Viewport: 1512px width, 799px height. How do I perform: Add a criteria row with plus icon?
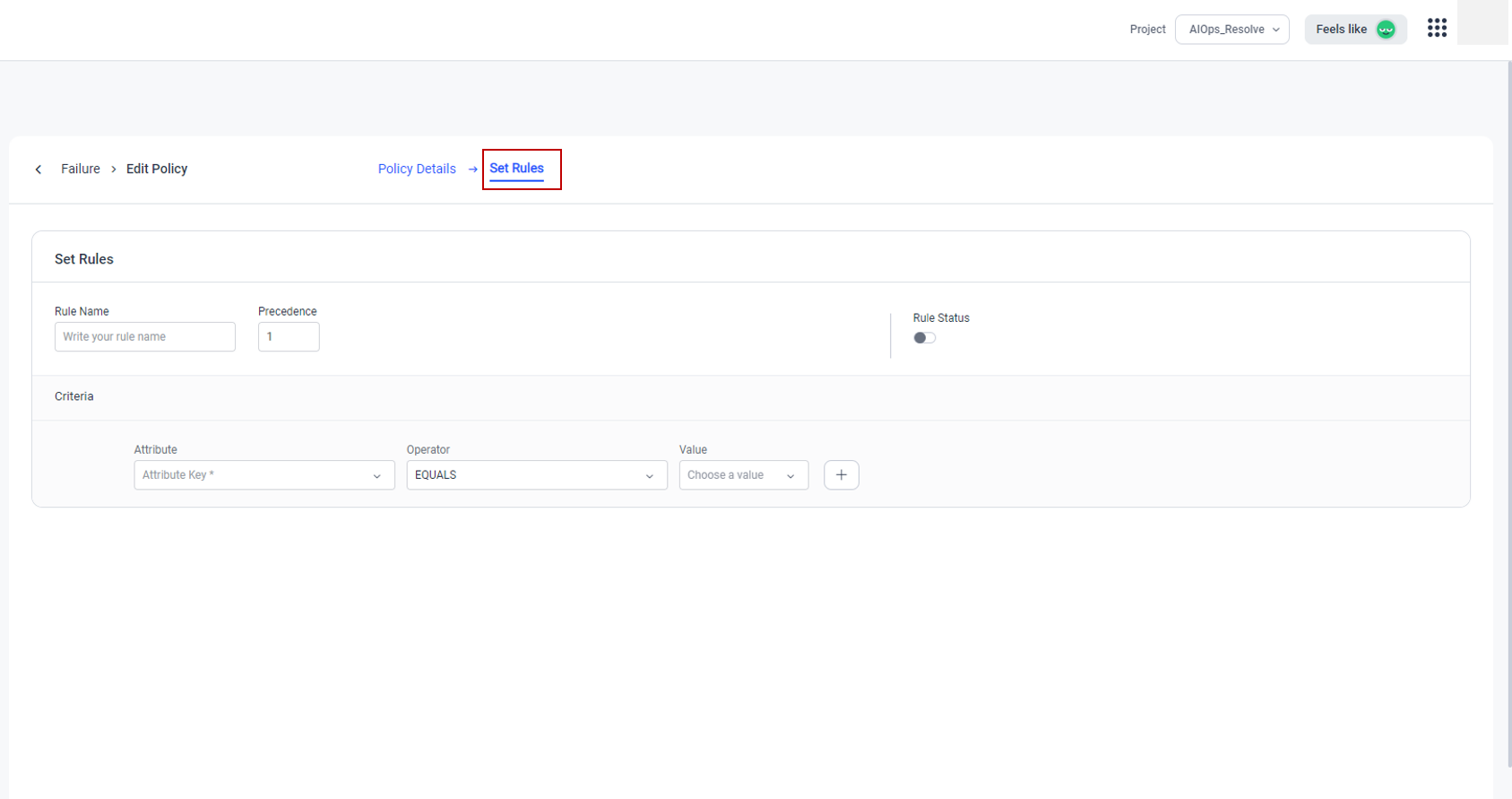841,475
